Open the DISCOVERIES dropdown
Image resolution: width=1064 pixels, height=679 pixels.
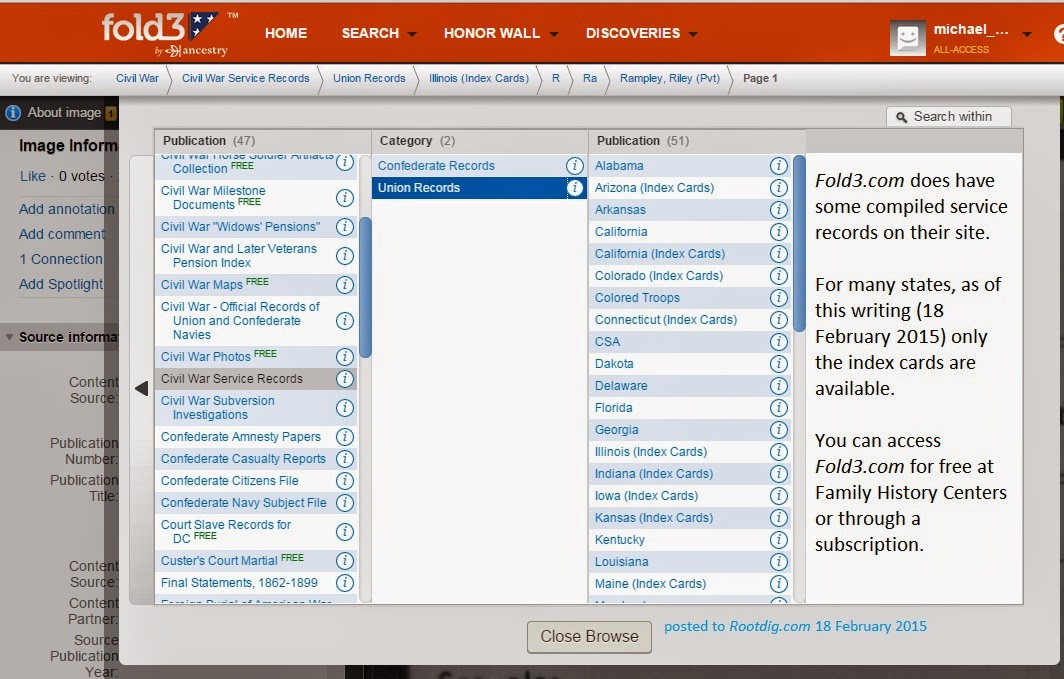[x=641, y=33]
